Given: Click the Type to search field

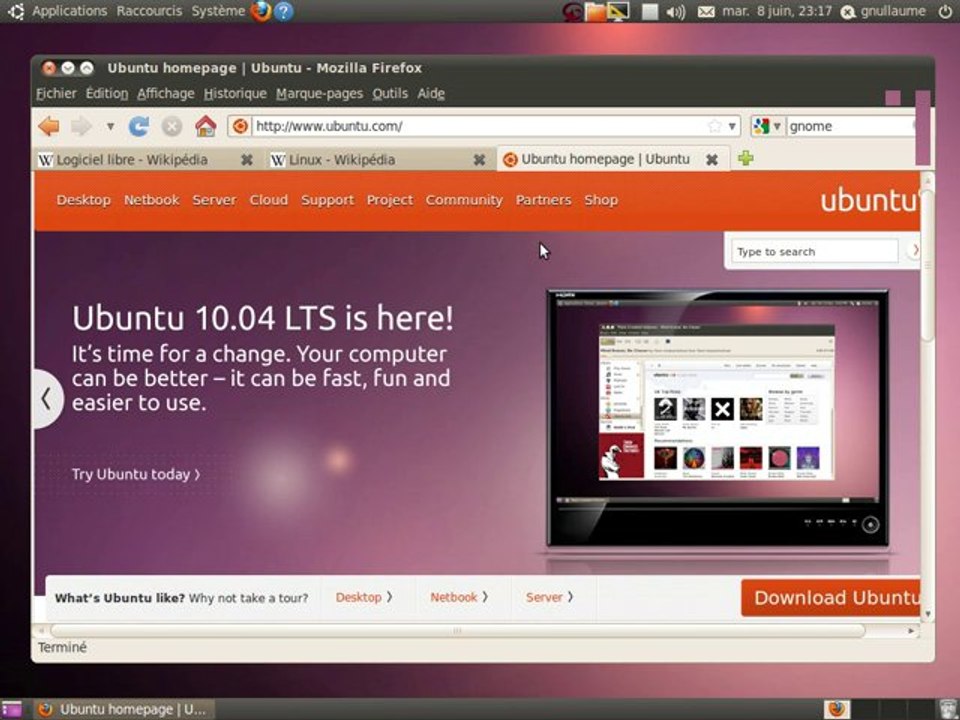Looking at the screenshot, I should [814, 252].
